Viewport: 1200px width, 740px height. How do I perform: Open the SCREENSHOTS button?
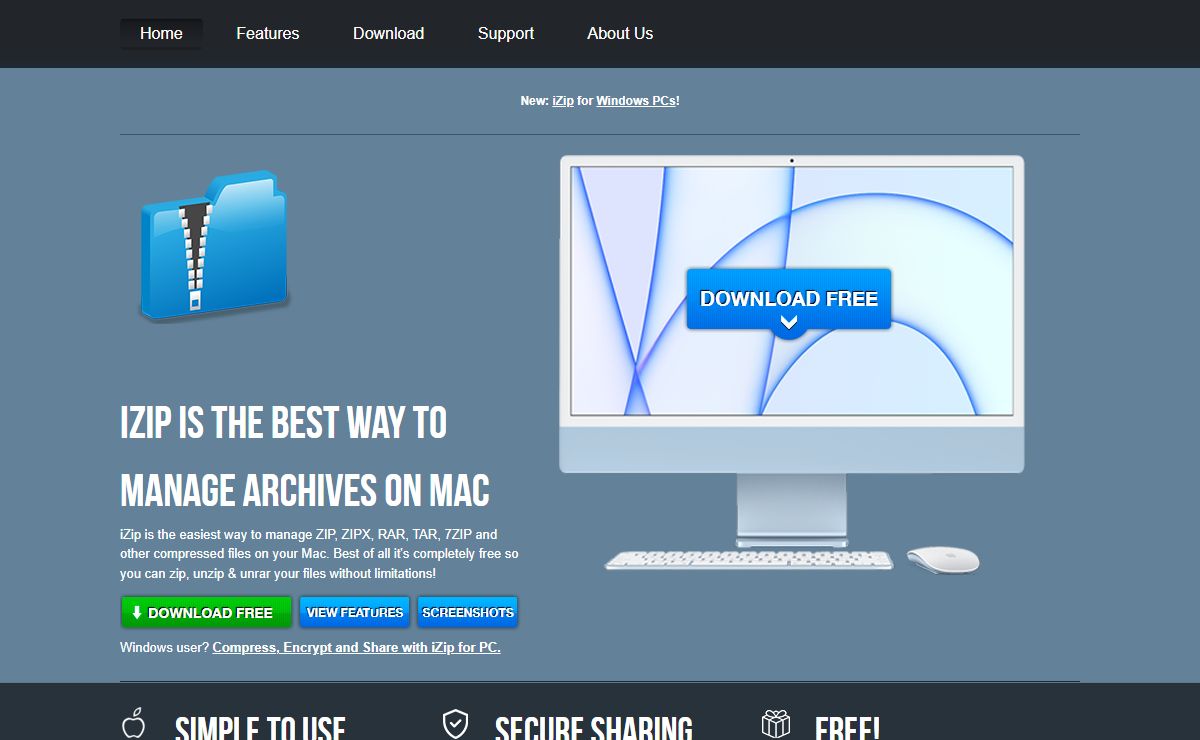[468, 613]
